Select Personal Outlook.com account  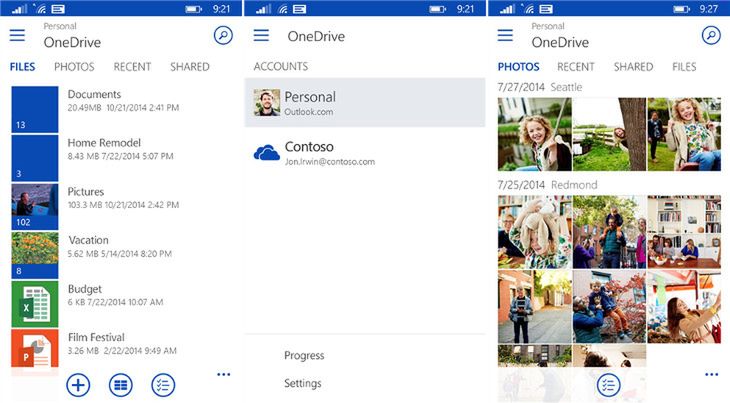tap(365, 102)
